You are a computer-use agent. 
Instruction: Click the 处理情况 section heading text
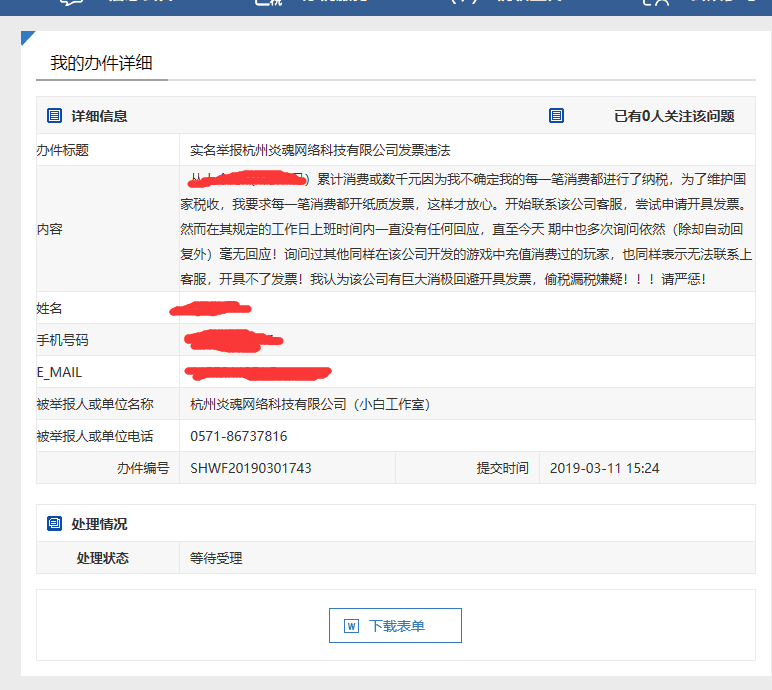99,524
